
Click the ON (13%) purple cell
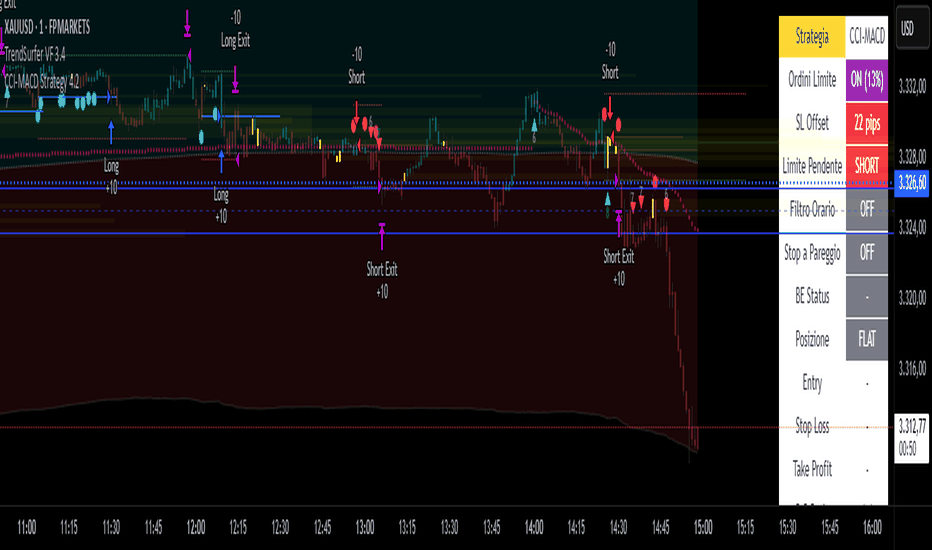pyautogui.click(x=867, y=80)
